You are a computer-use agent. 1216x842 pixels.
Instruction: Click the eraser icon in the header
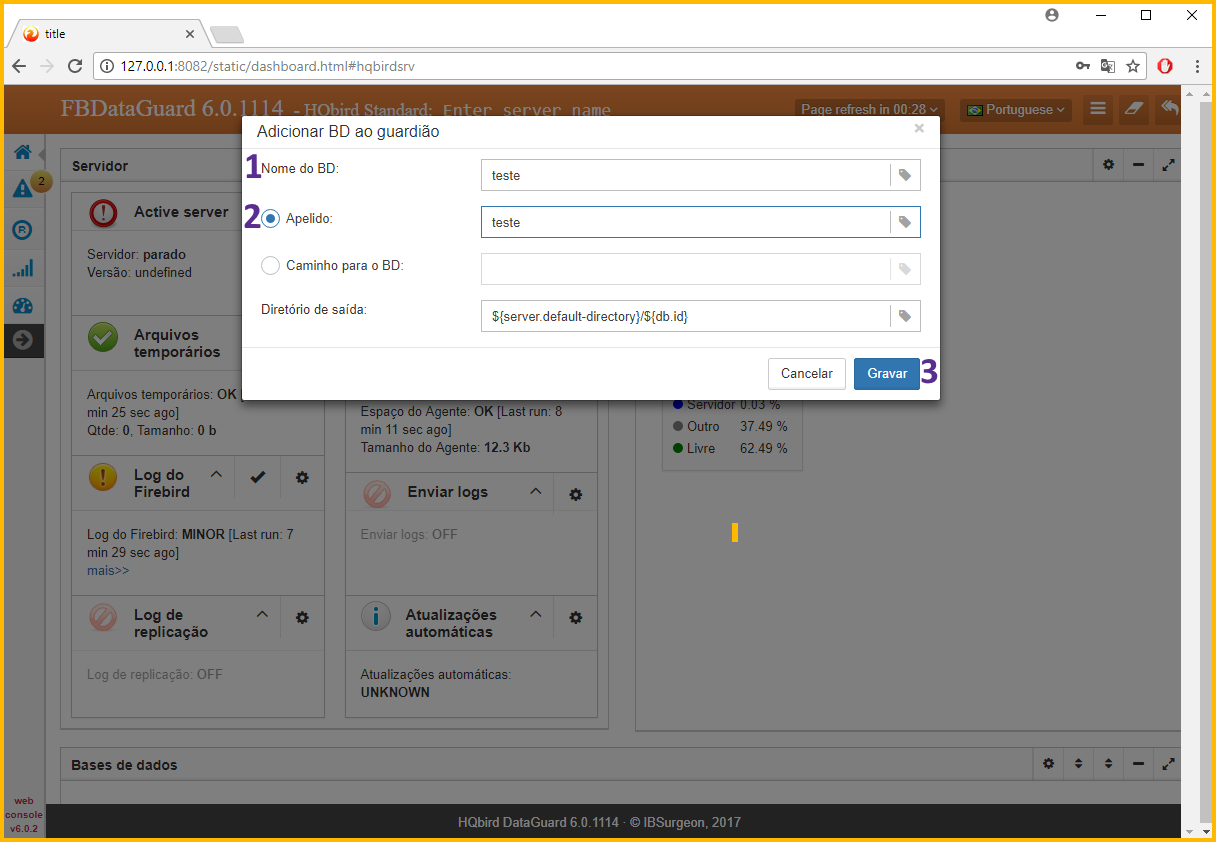1134,109
